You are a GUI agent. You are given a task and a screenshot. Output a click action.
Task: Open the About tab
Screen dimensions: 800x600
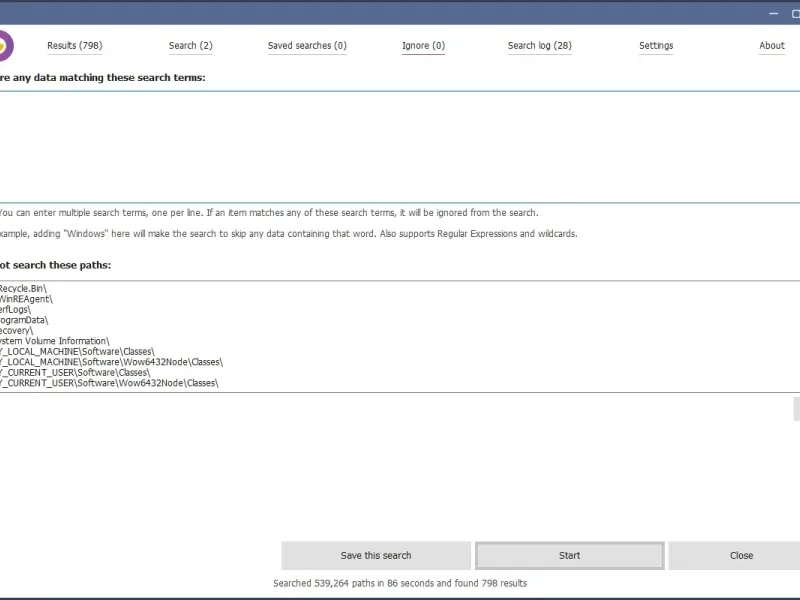771,45
